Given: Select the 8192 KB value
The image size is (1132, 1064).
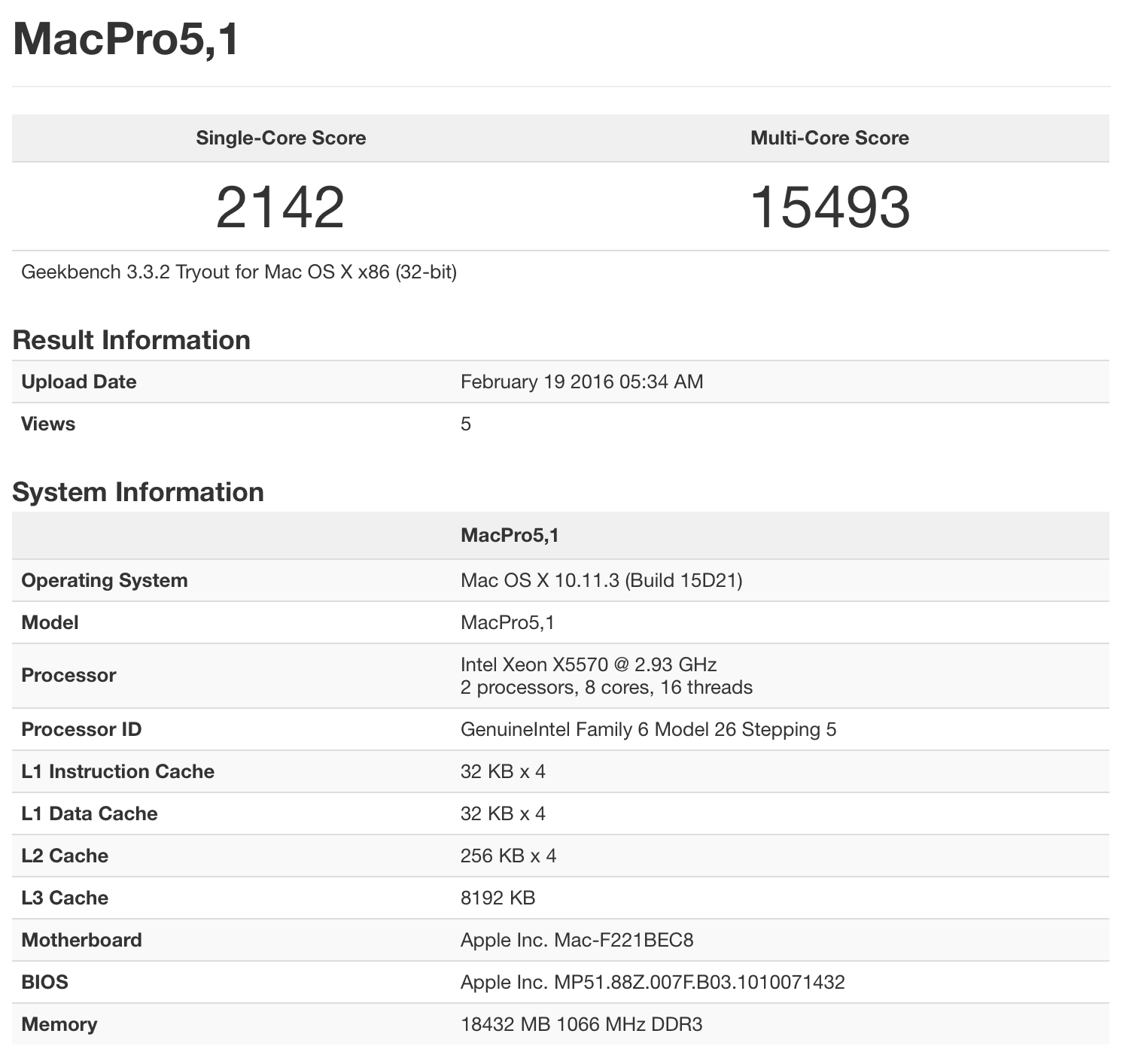Looking at the screenshot, I should 498,898.
